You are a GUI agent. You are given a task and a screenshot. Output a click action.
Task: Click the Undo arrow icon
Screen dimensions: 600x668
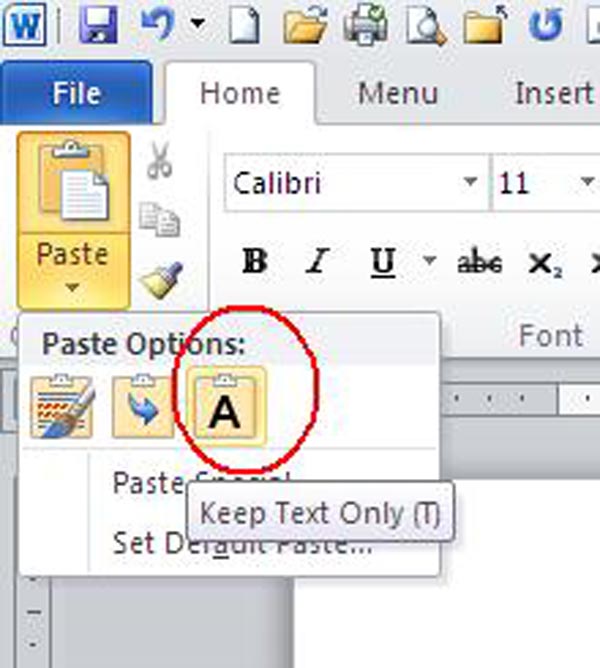[155, 25]
